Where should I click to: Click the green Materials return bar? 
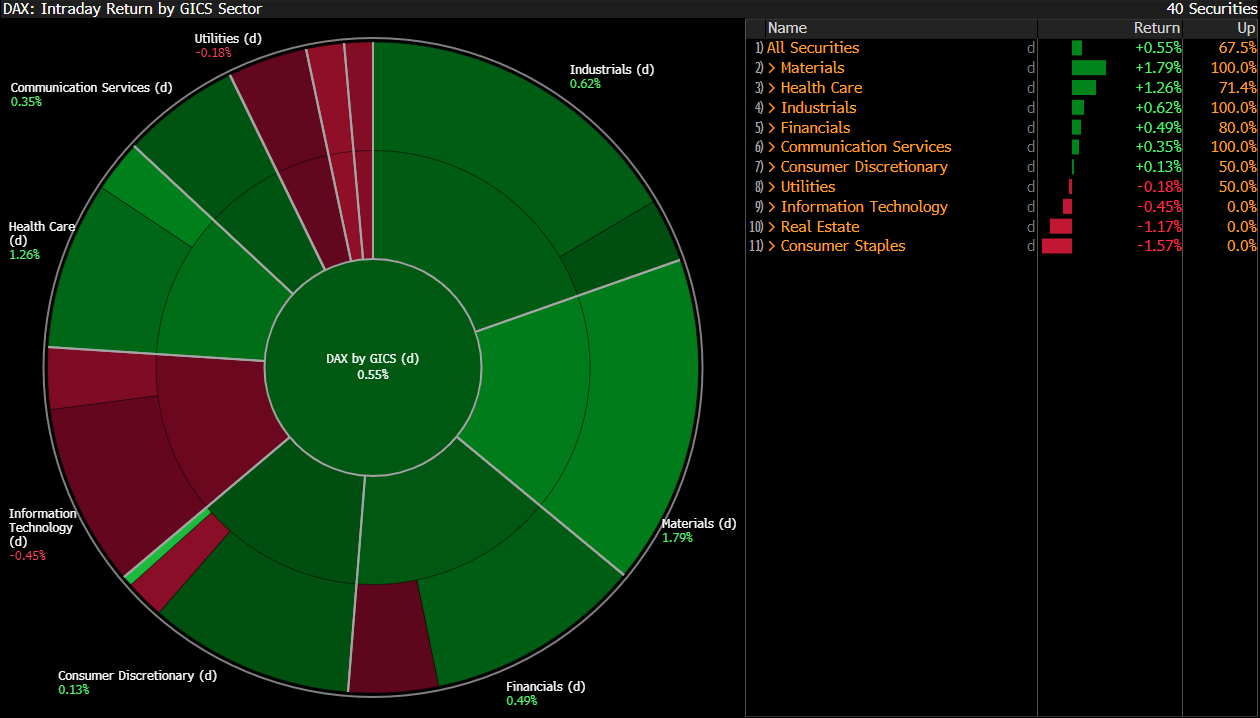tap(1088, 68)
